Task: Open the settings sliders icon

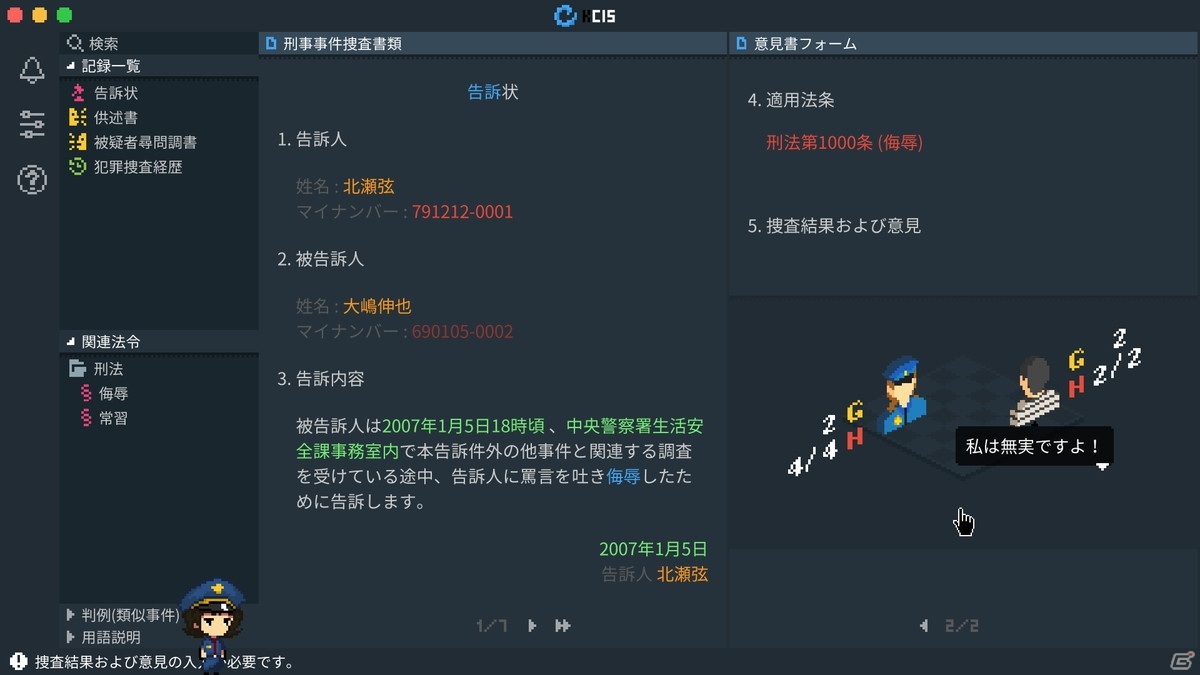Action: click(x=32, y=125)
